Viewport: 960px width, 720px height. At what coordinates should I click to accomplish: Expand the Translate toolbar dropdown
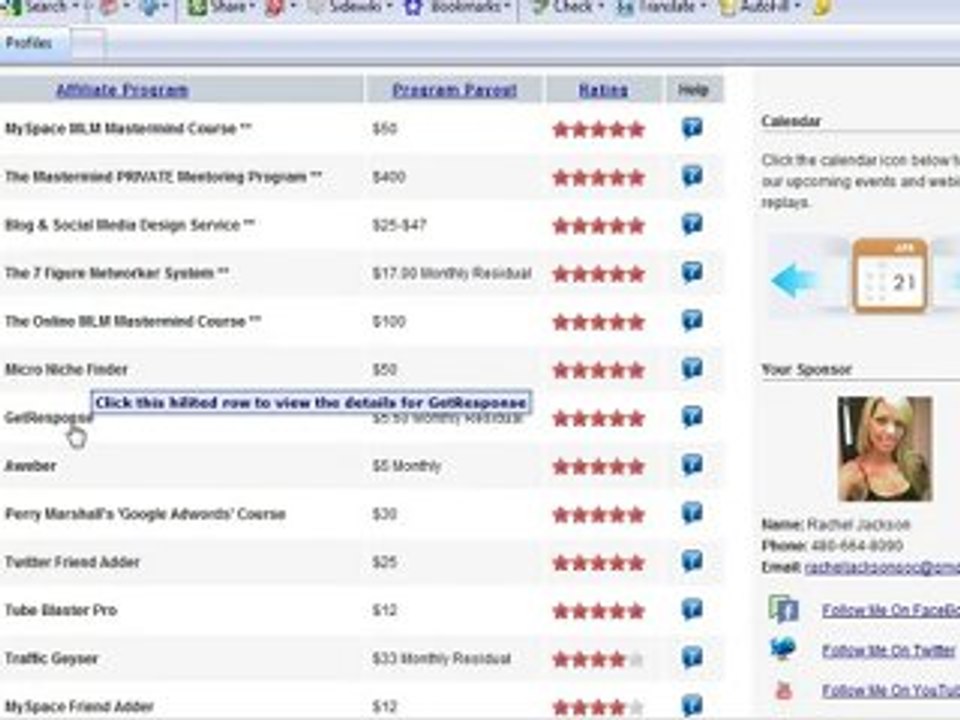[x=703, y=7]
